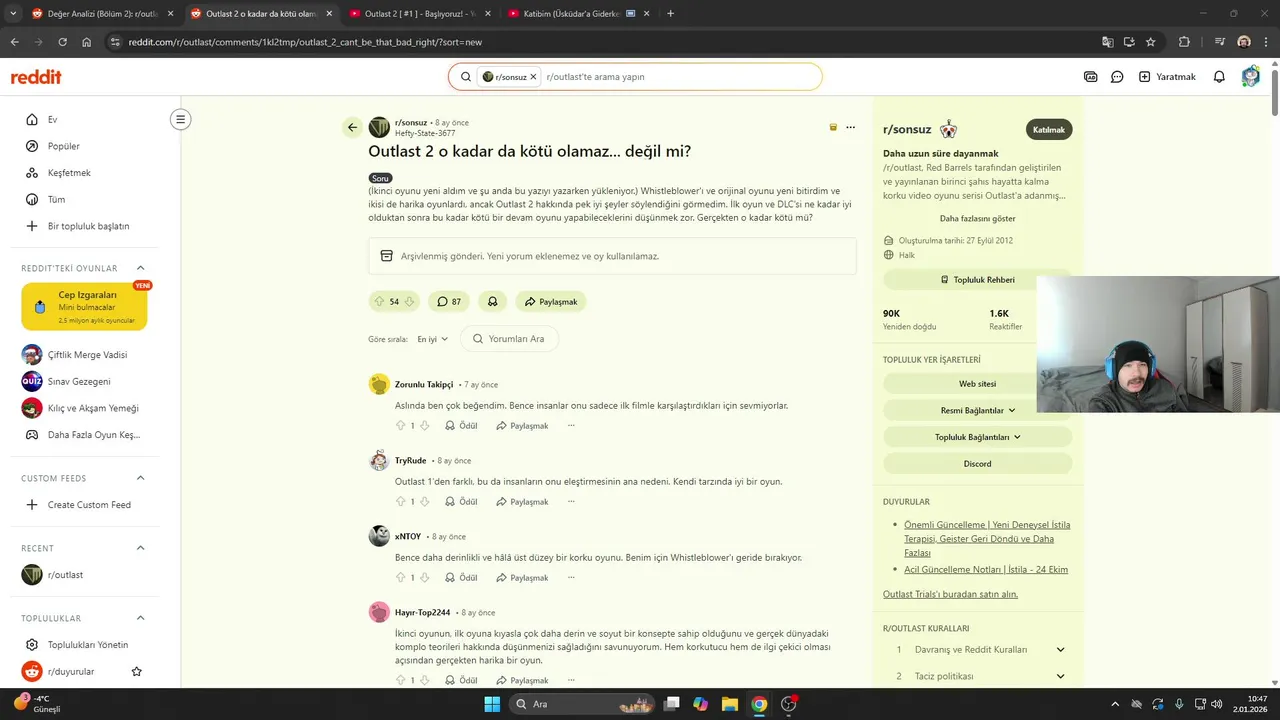
Task: Bookmark this page with the star icon
Action: tap(1151, 42)
